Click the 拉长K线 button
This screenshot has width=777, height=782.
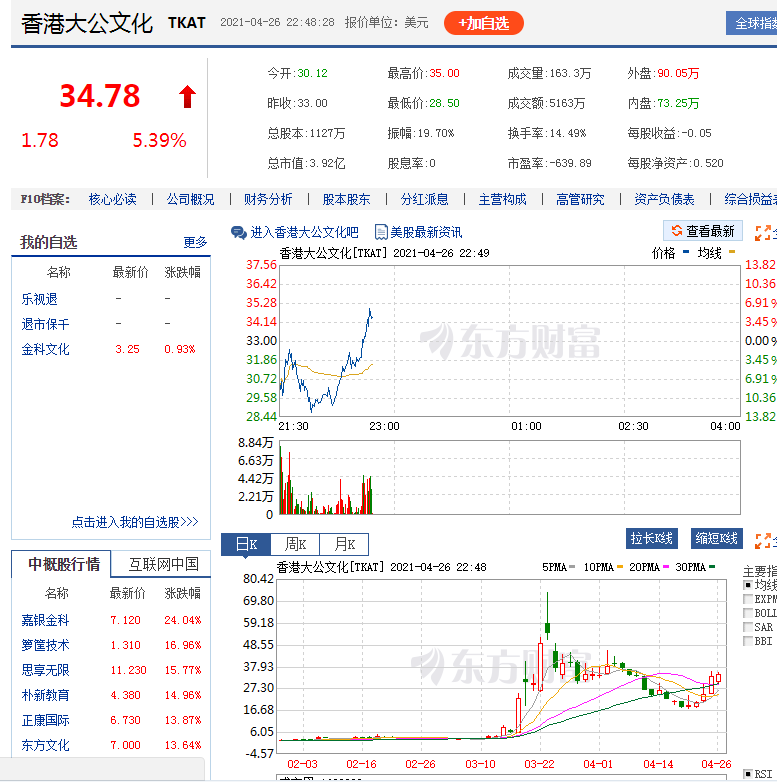(652, 539)
